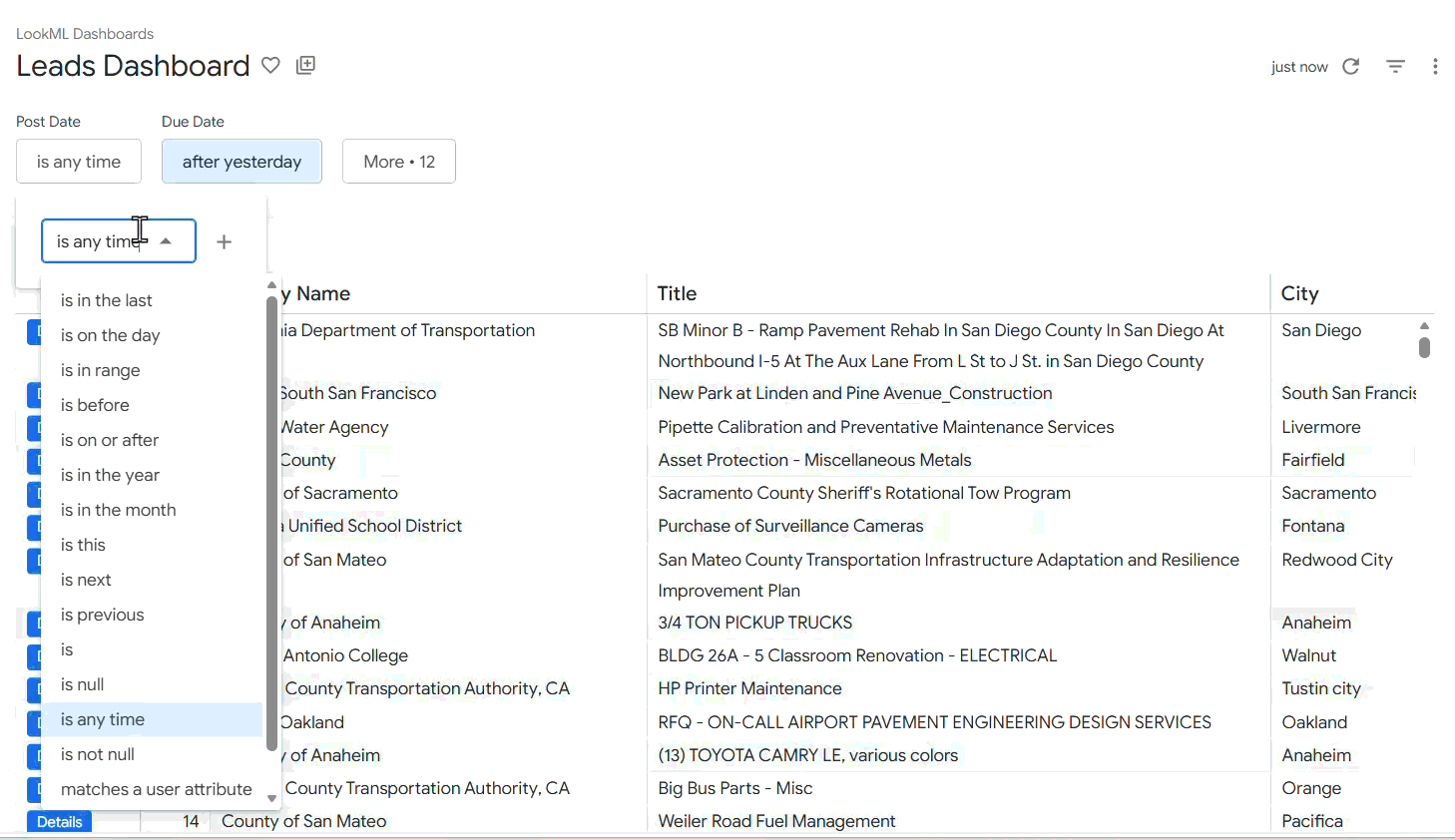Image resolution: width=1455 pixels, height=840 pixels.
Task: Choose 'is on the day' option
Action: (x=152, y=335)
